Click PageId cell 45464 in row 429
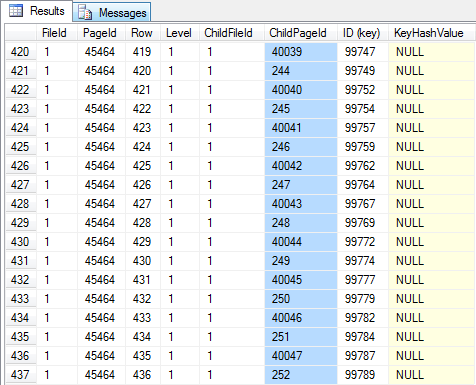This screenshot has height=385, width=476. 101,223
